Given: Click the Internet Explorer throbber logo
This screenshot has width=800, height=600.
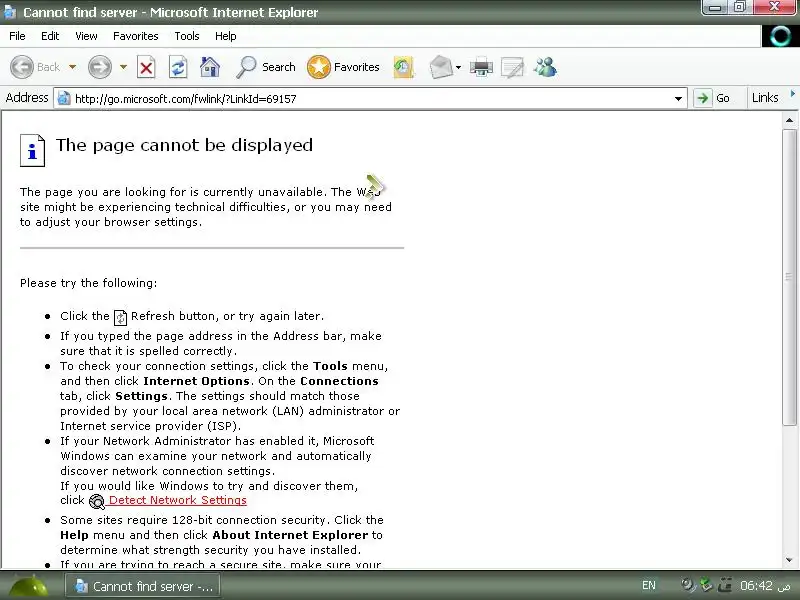Looking at the screenshot, I should point(780,36).
